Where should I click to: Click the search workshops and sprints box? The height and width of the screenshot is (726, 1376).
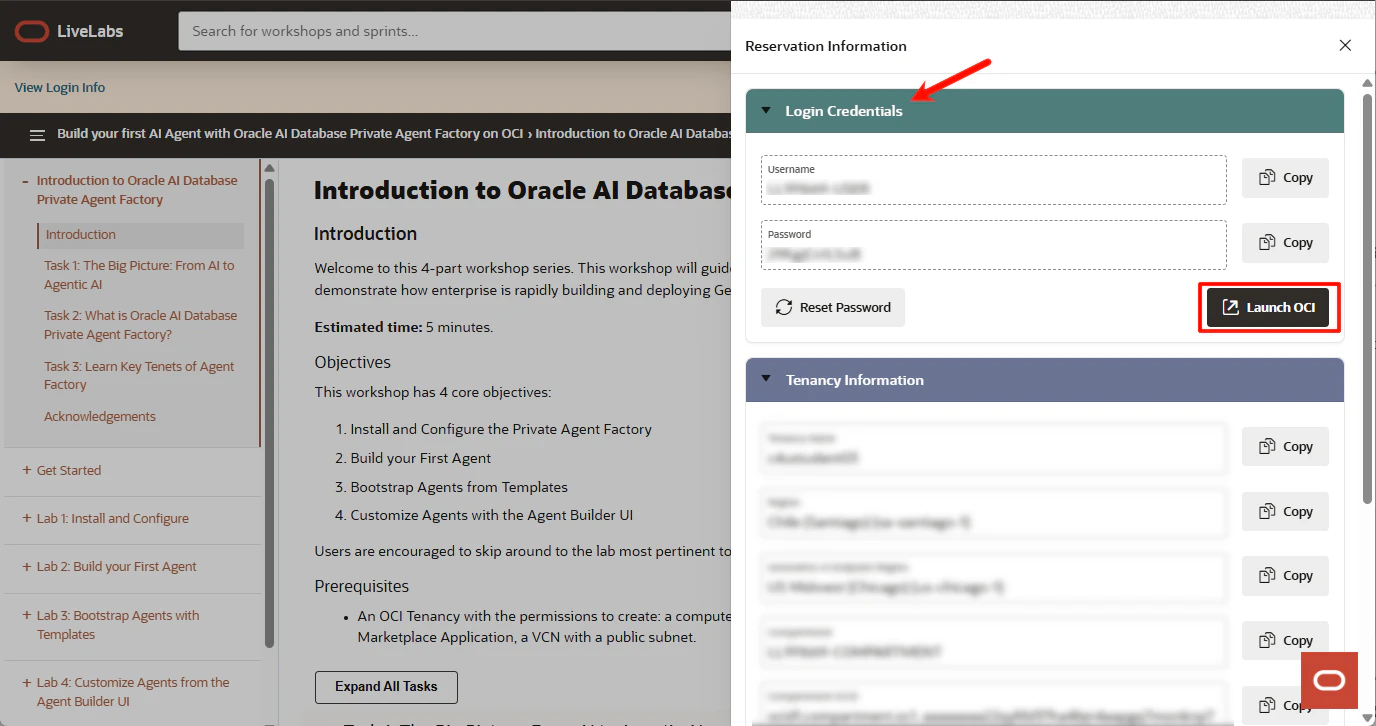(455, 31)
